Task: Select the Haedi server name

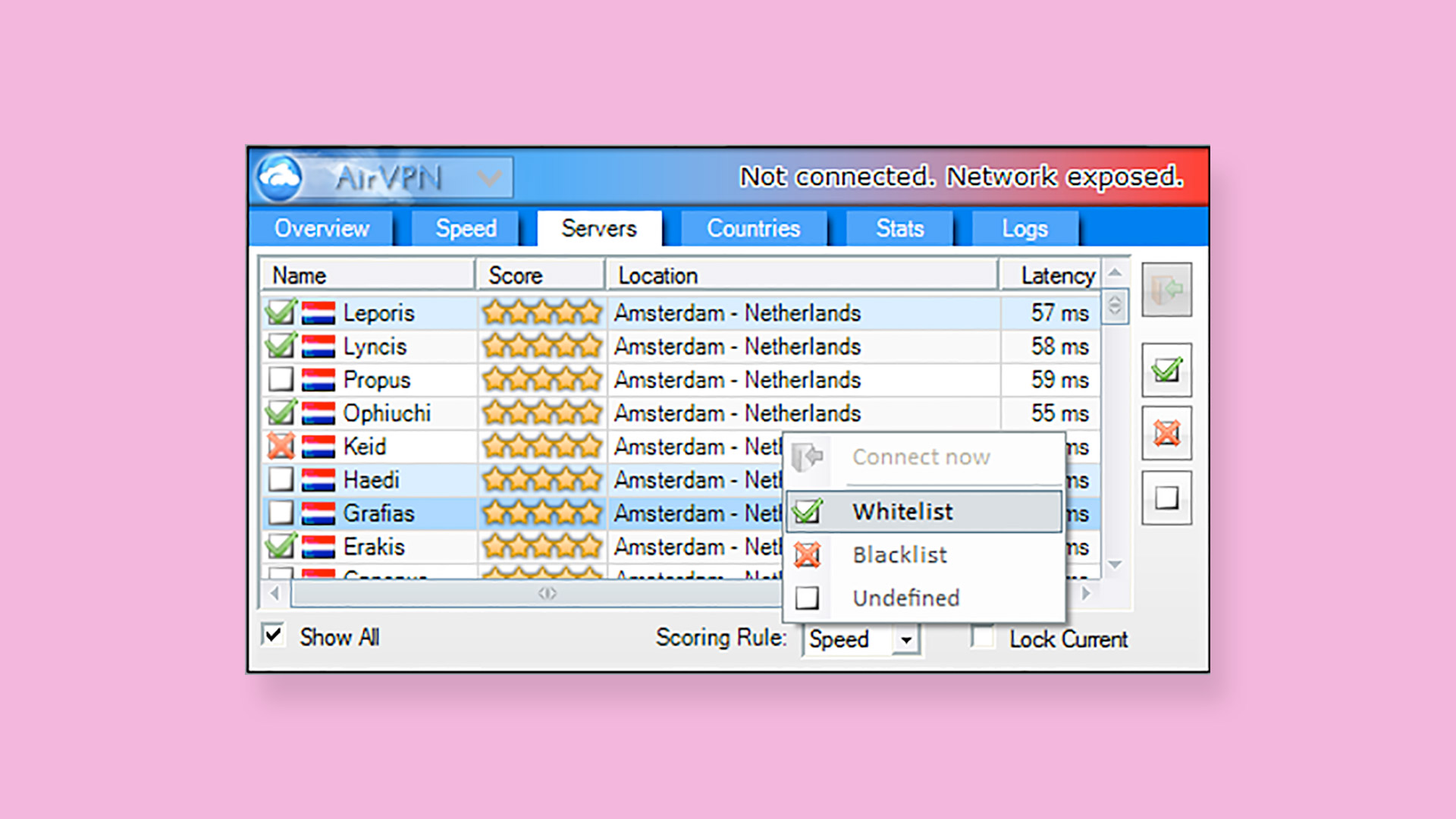Action: pos(371,479)
